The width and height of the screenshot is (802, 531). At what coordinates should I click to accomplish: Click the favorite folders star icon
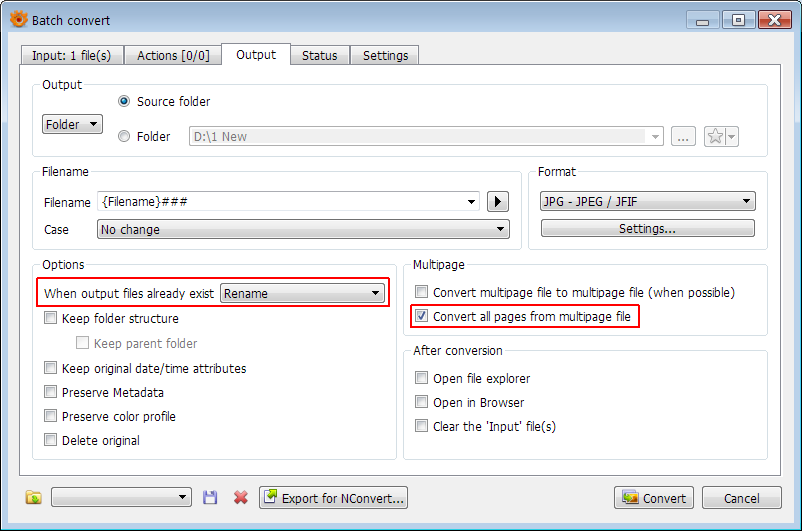tap(715, 137)
